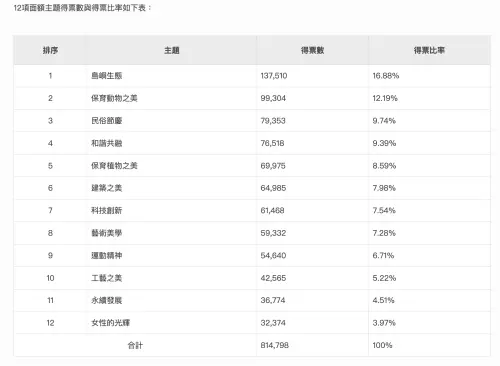Click the percentage 7.28%

pyautogui.click(x=384, y=233)
